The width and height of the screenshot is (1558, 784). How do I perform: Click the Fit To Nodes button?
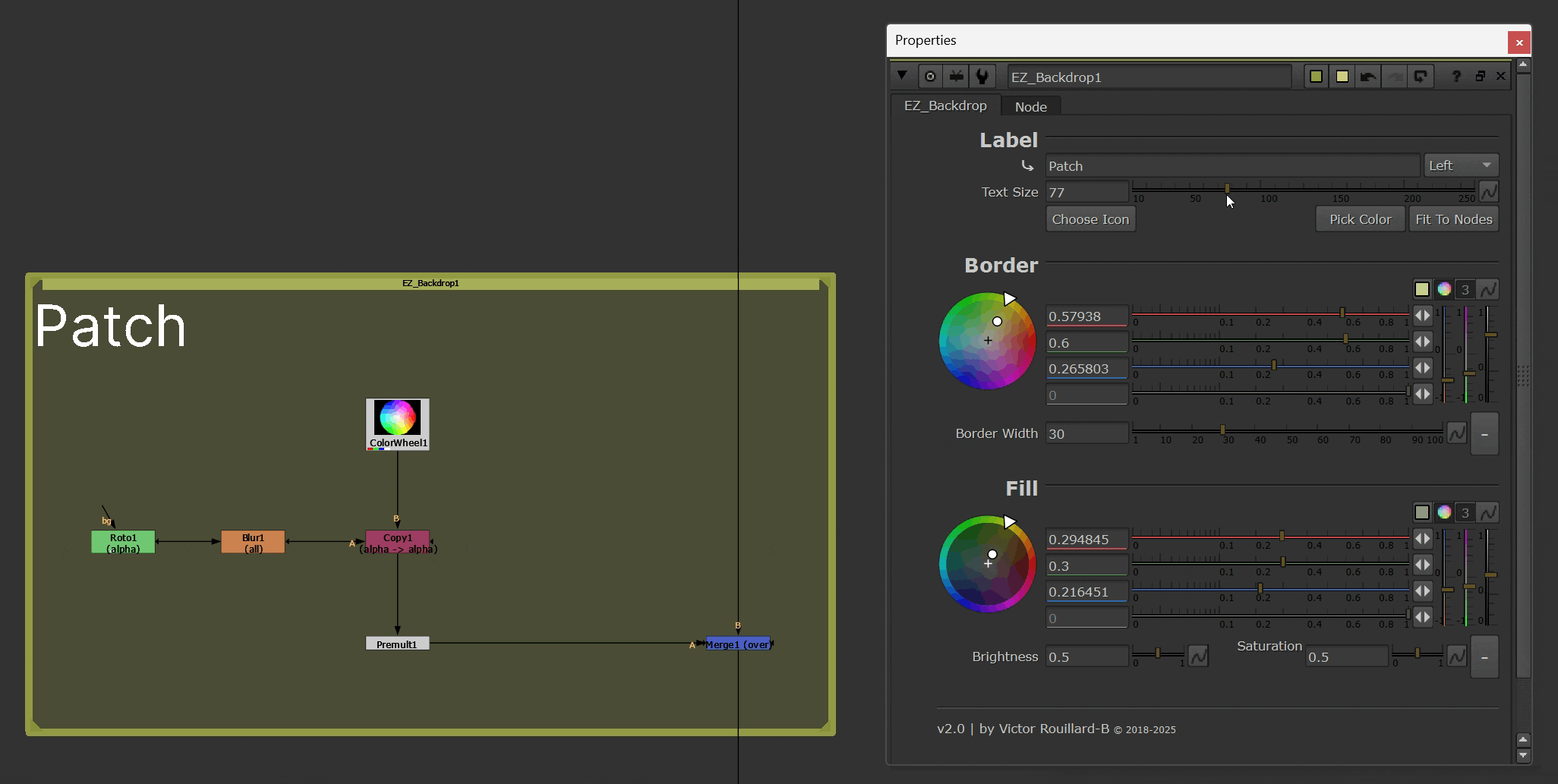click(1453, 219)
